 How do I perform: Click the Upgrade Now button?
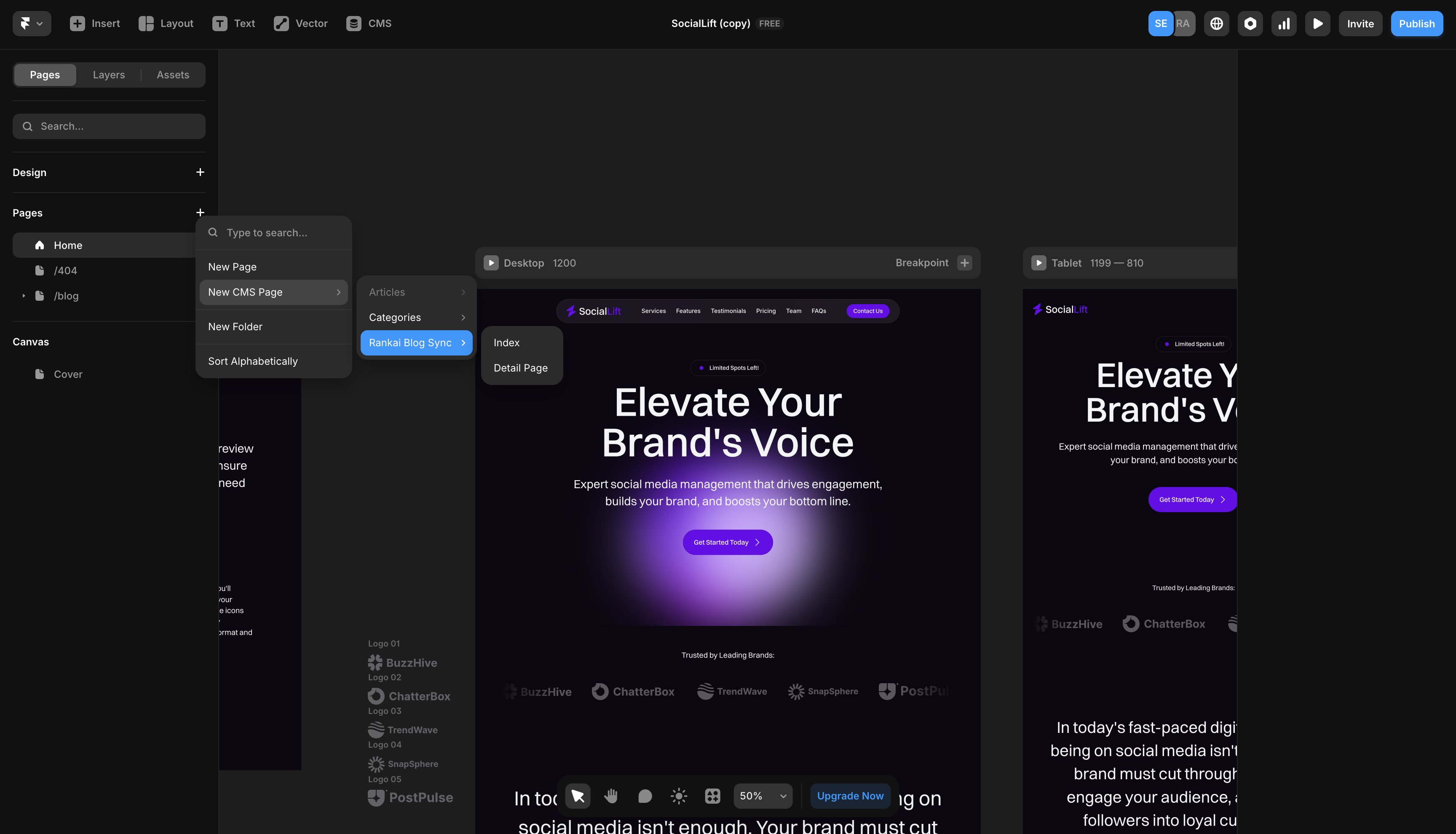850,796
